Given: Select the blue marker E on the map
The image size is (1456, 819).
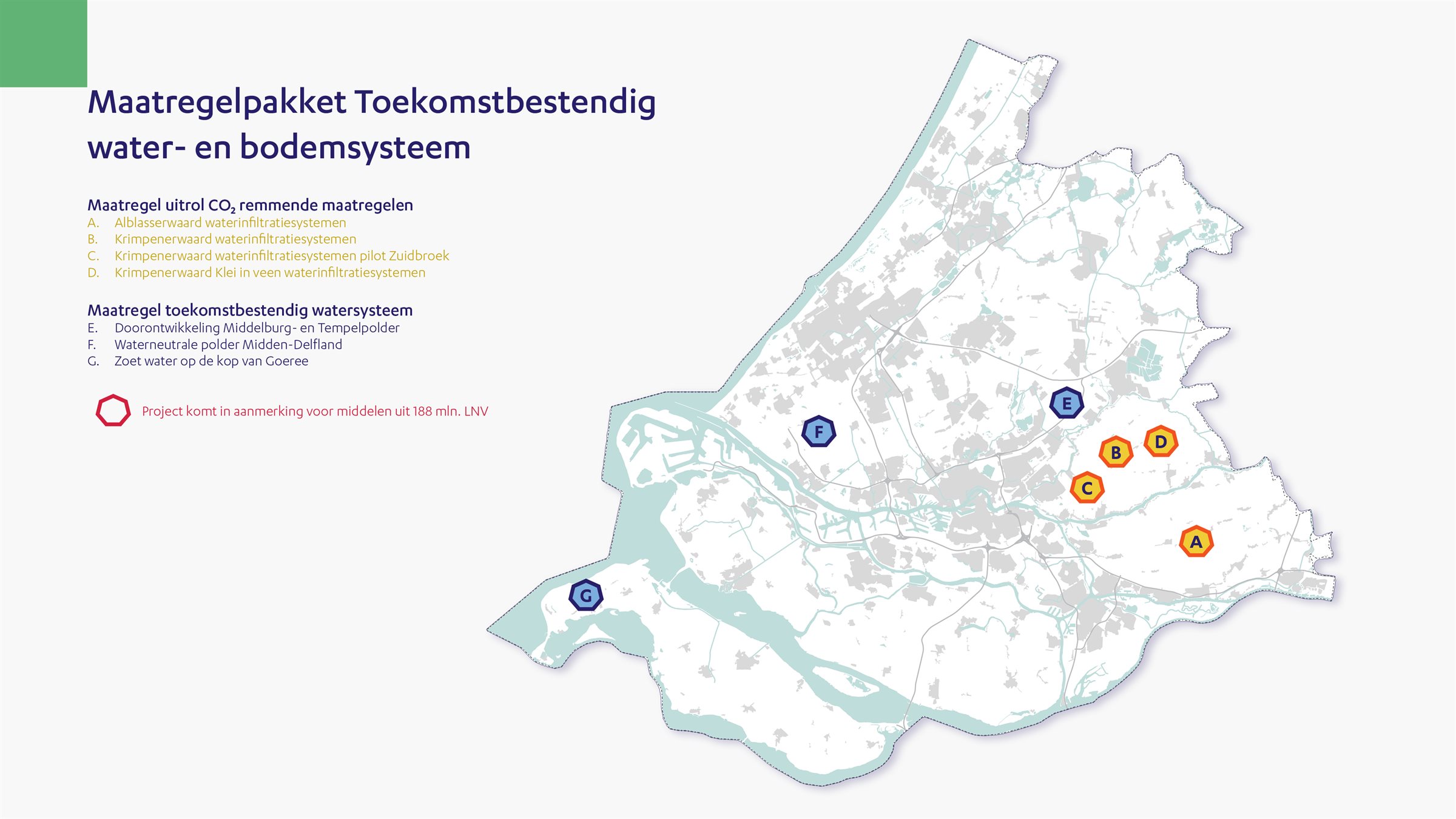Looking at the screenshot, I should (x=1067, y=403).
